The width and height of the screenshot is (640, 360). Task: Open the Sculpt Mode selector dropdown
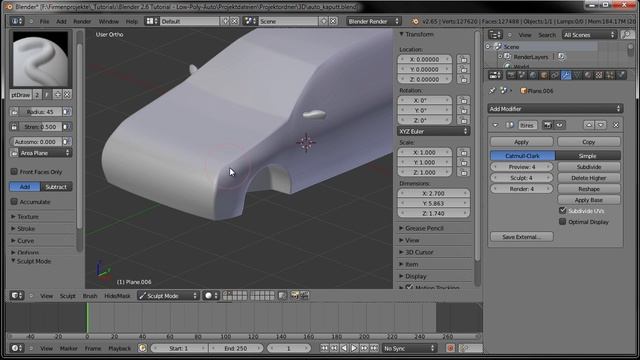(168, 296)
